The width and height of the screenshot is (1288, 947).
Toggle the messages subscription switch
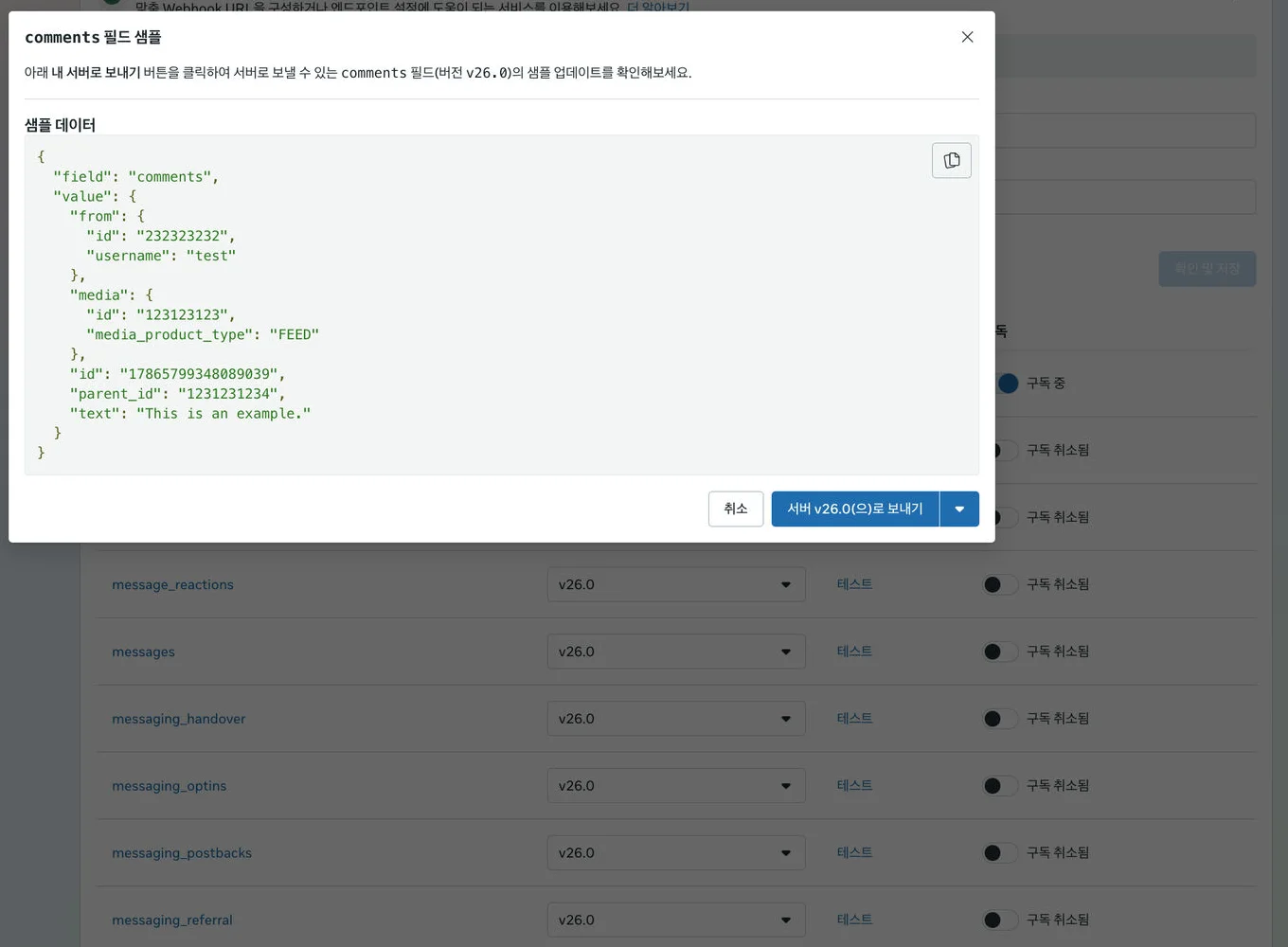point(1000,652)
